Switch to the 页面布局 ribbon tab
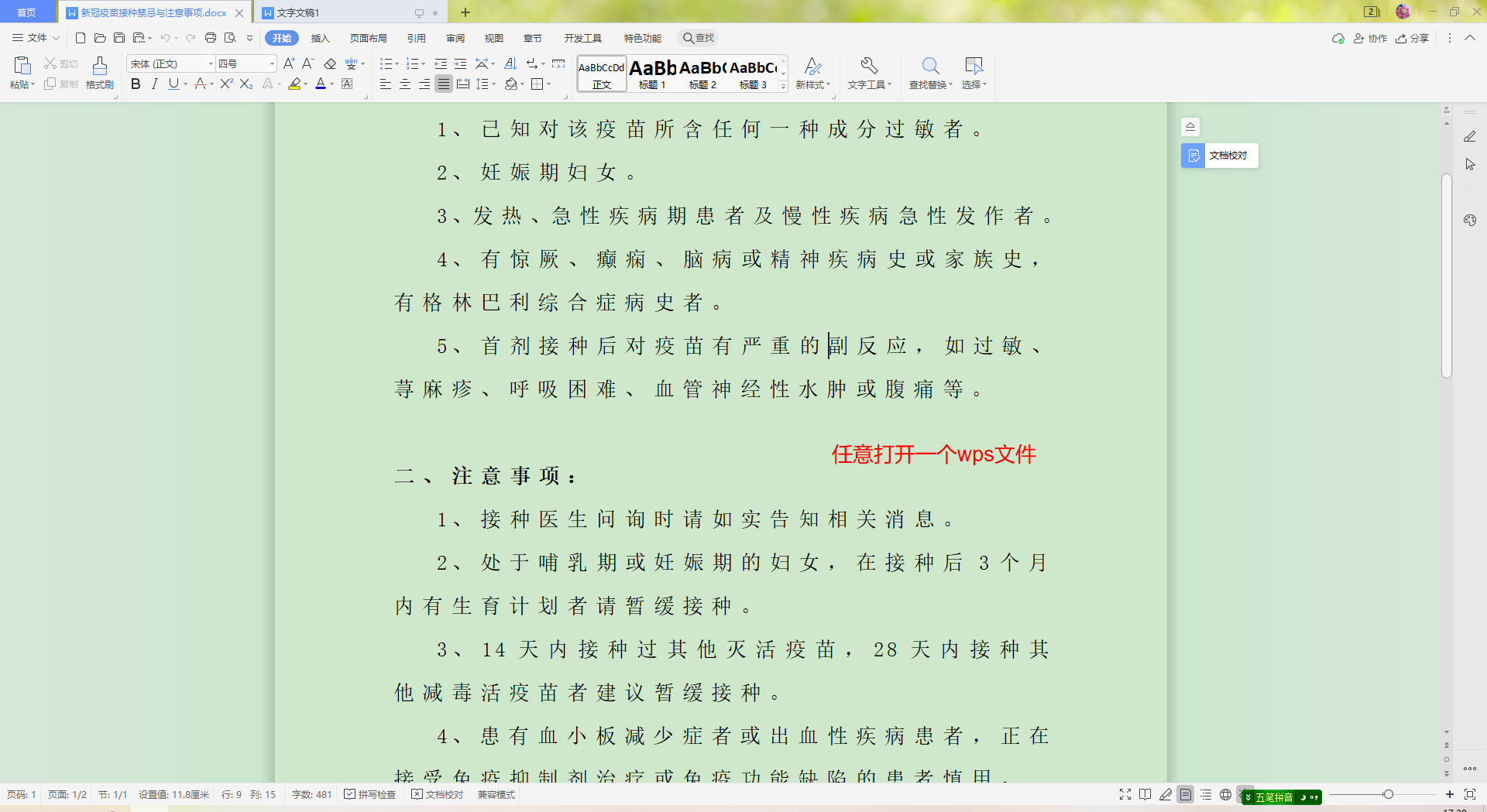Screen dimensions: 1487x812 coord(368,38)
